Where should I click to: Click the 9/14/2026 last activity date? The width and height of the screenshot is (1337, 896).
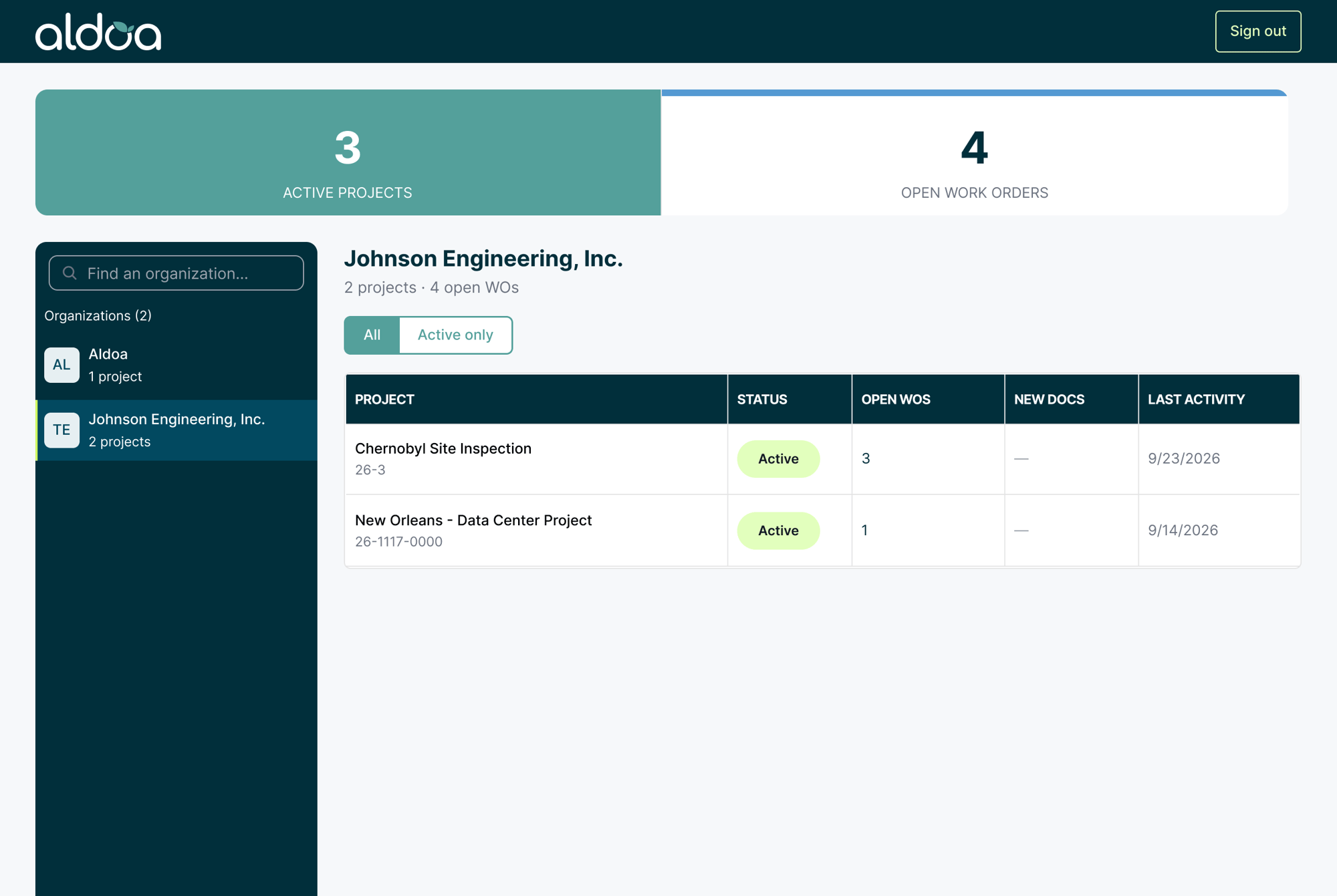[x=1183, y=531]
